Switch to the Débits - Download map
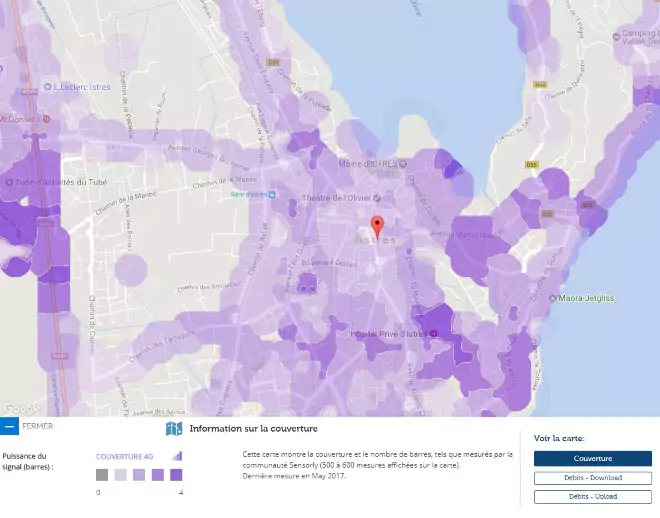Image resolution: width=660 pixels, height=518 pixels. [592, 478]
